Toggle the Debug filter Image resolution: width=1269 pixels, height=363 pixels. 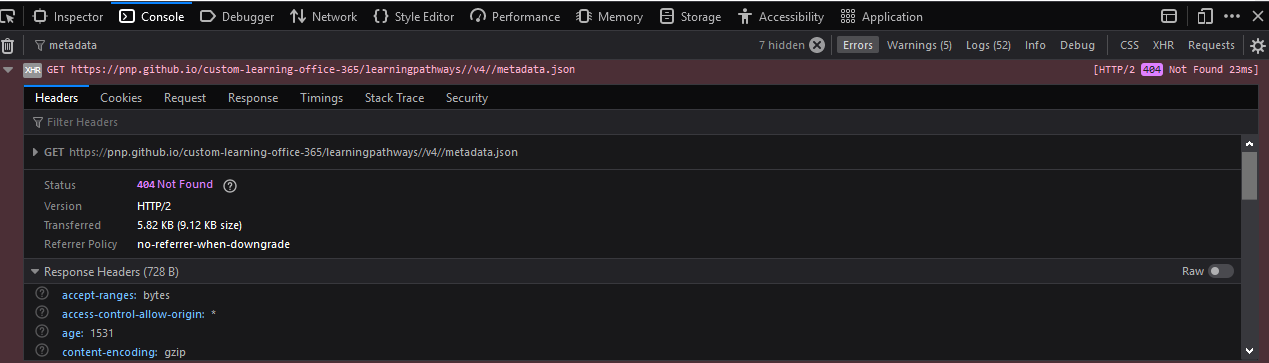pos(1077,45)
